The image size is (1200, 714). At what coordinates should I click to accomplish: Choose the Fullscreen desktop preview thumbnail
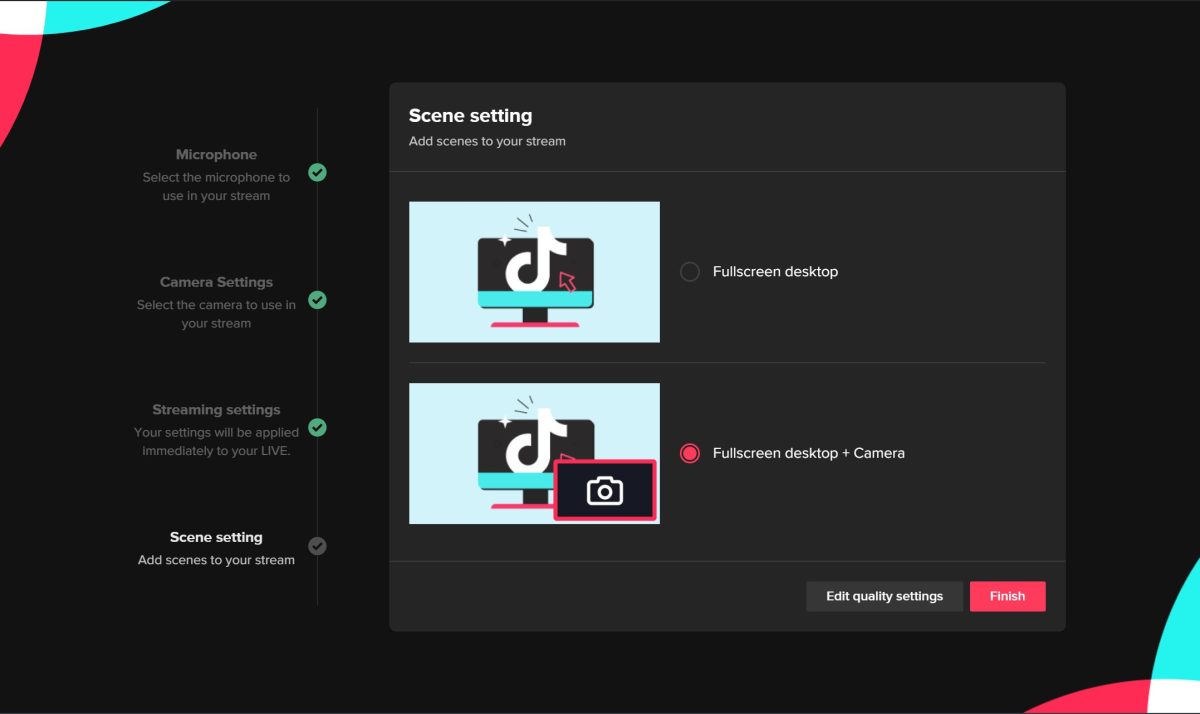(x=534, y=272)
